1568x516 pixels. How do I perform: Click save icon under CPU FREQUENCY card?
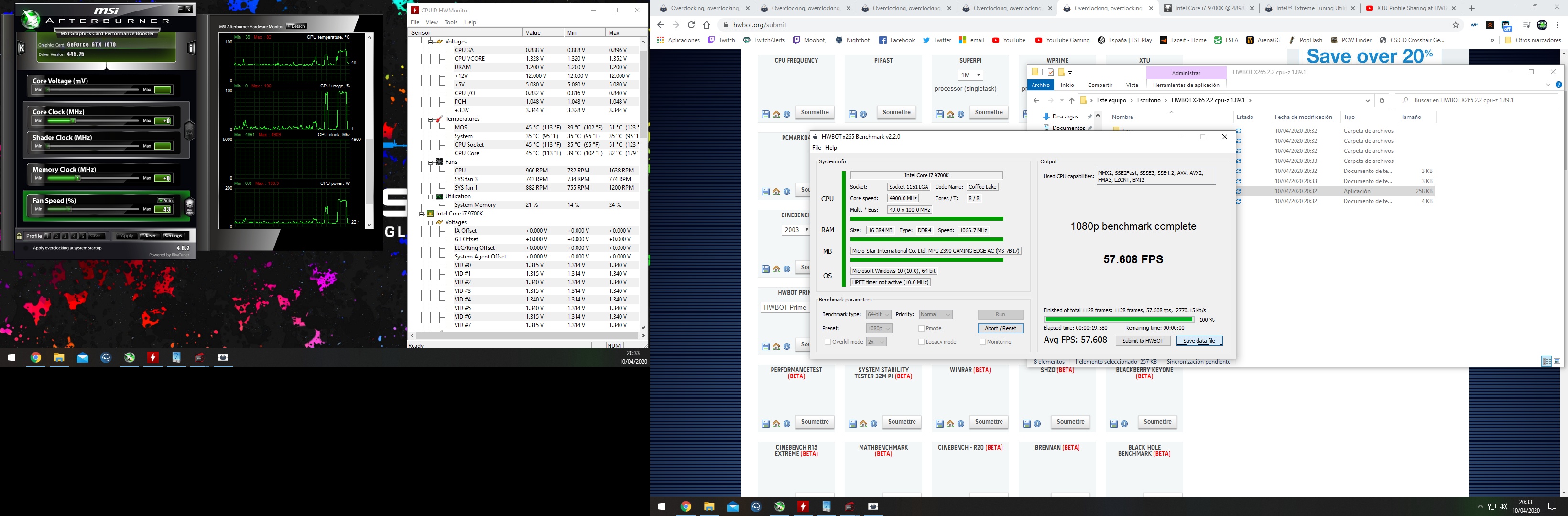[766, 114]
